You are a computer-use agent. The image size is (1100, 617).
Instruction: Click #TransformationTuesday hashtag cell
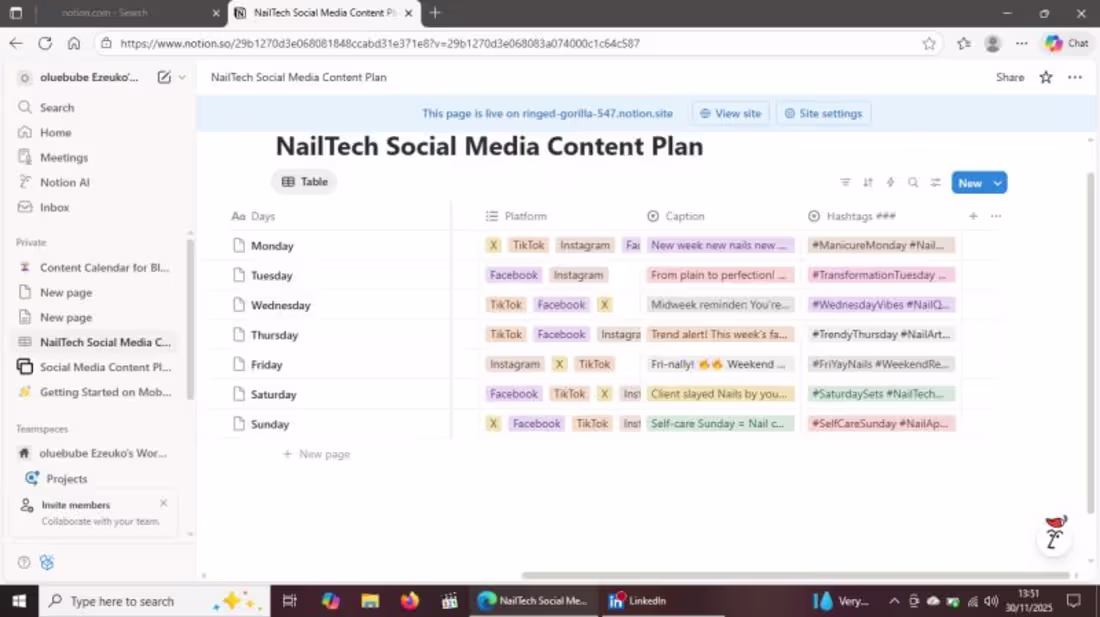881,275
